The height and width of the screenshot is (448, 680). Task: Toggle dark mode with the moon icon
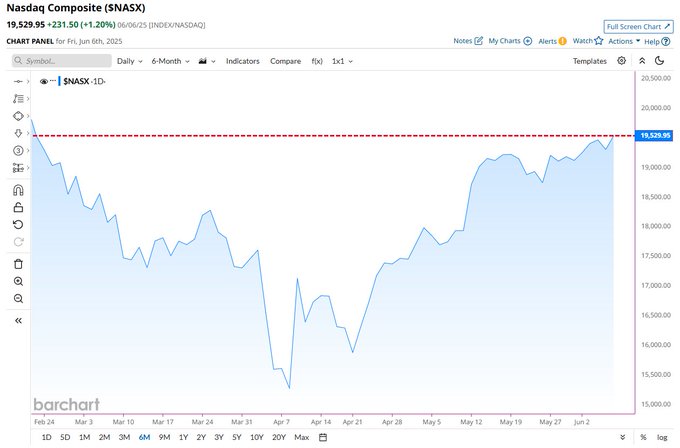660,61
